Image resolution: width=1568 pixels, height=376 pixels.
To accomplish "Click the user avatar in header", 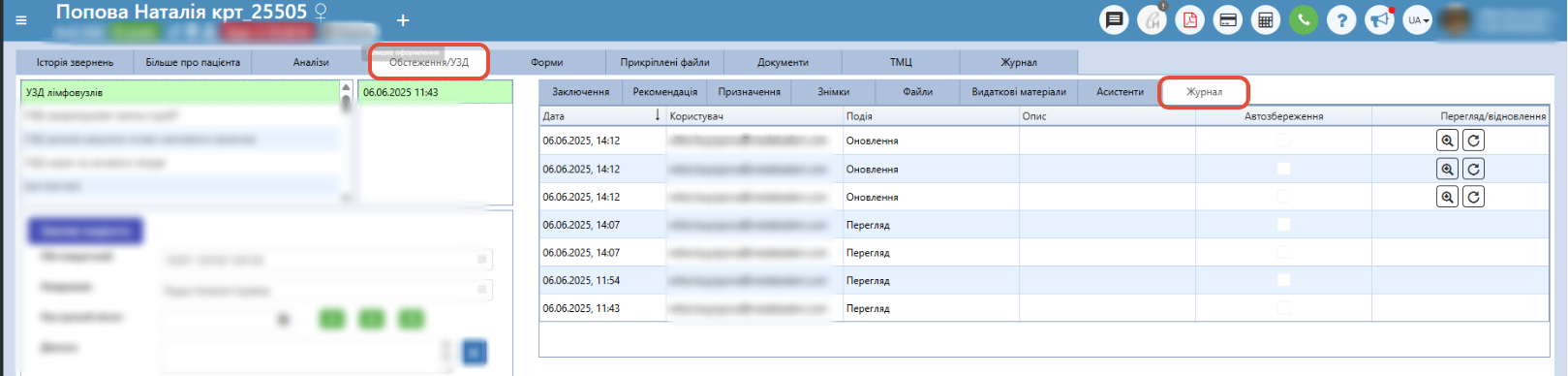I will click(x=1455, y=19).
